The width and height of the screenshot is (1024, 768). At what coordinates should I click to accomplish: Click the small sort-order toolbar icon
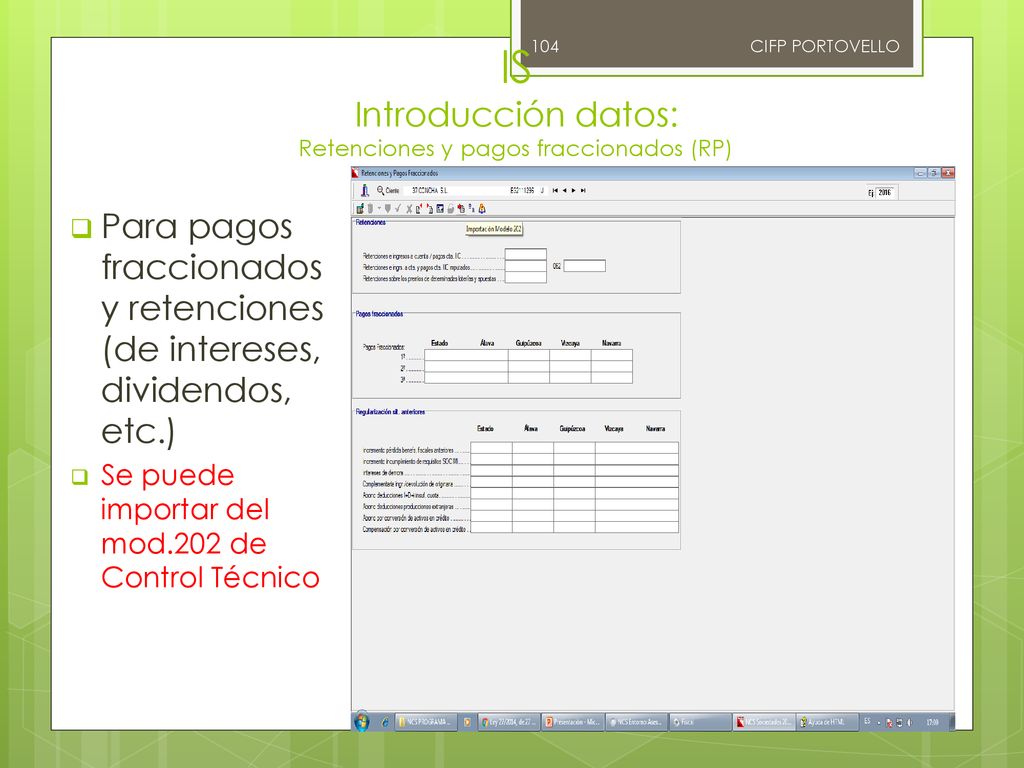pyautogui.click(x=472, y=208)
